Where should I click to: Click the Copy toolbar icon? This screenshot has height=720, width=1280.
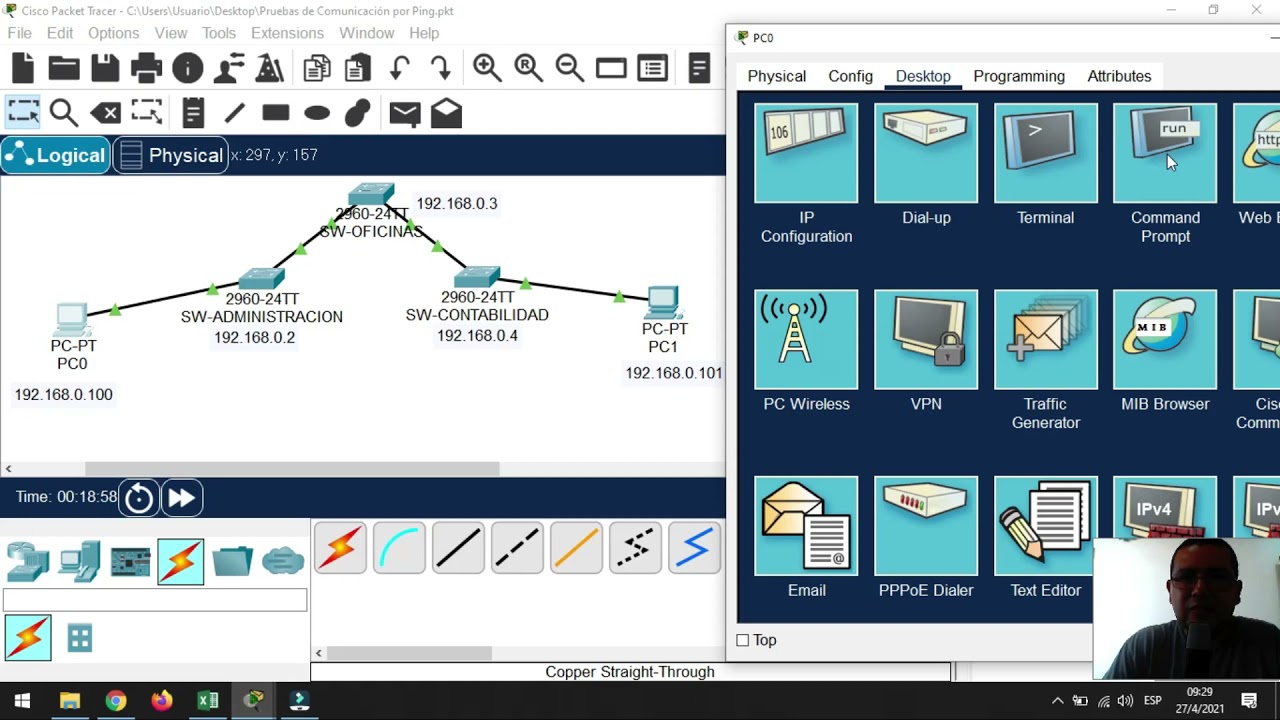click(x=317, y=68)
